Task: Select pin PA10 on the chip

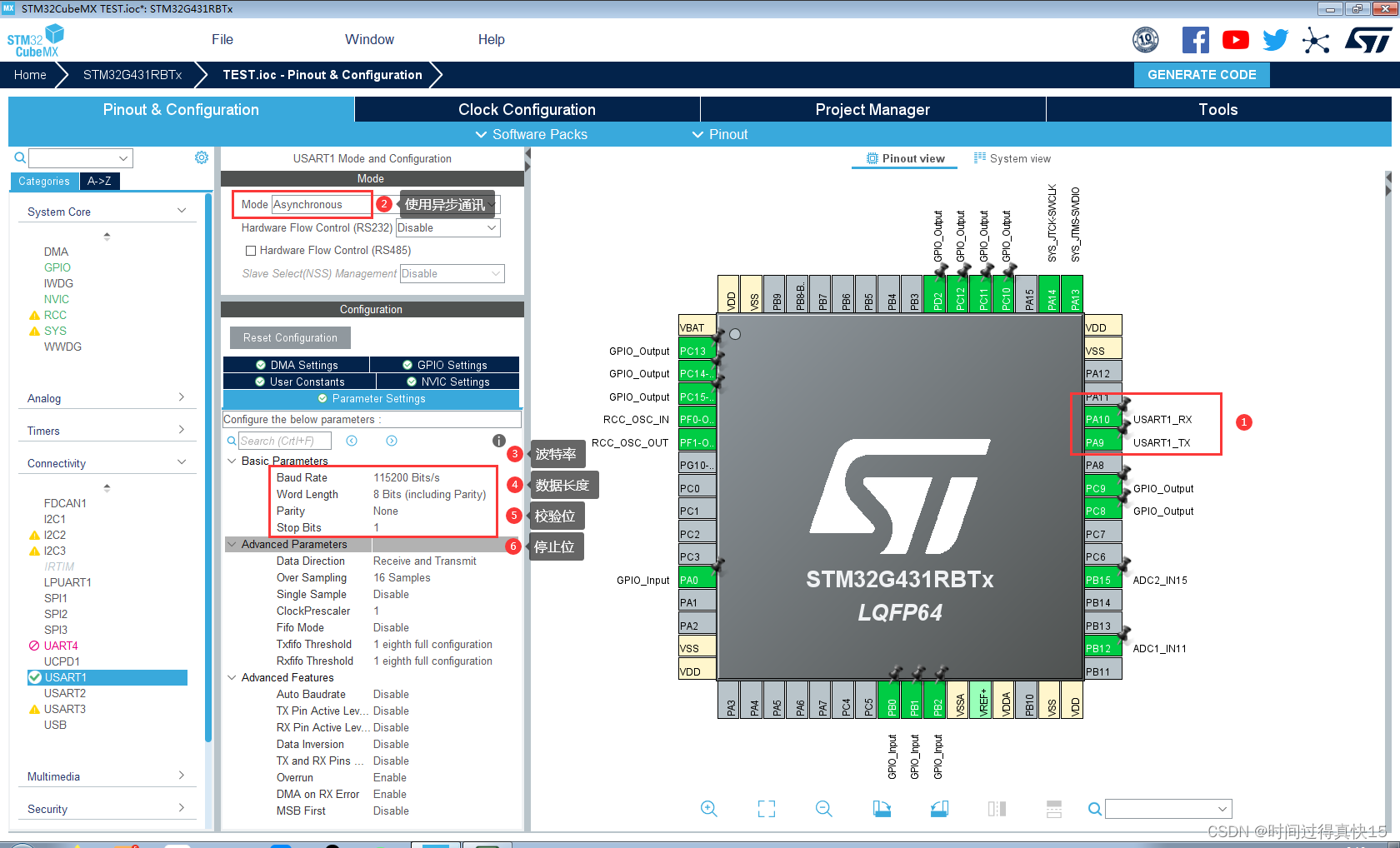Action: tap(1102, 419)
